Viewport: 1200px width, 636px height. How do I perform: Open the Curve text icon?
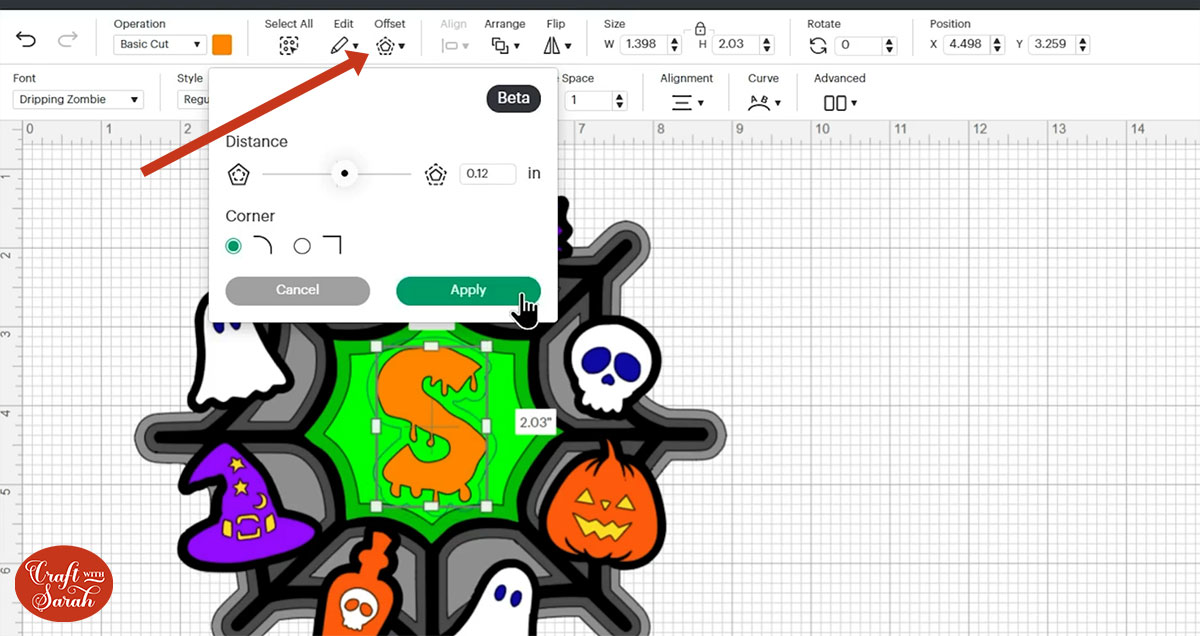pyautogui.click(x=759, y=102)
